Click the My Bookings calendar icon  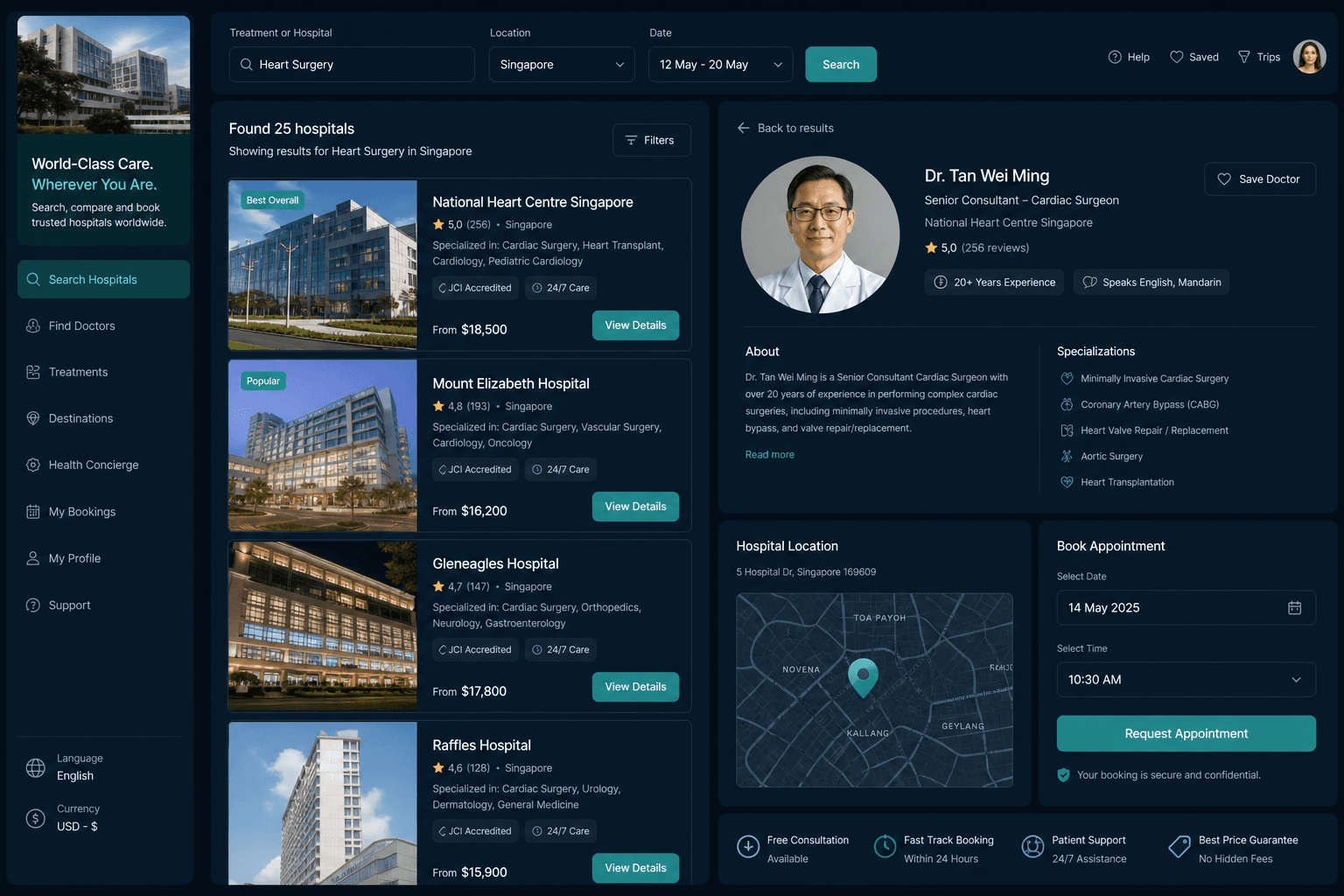tap(33, 512)
